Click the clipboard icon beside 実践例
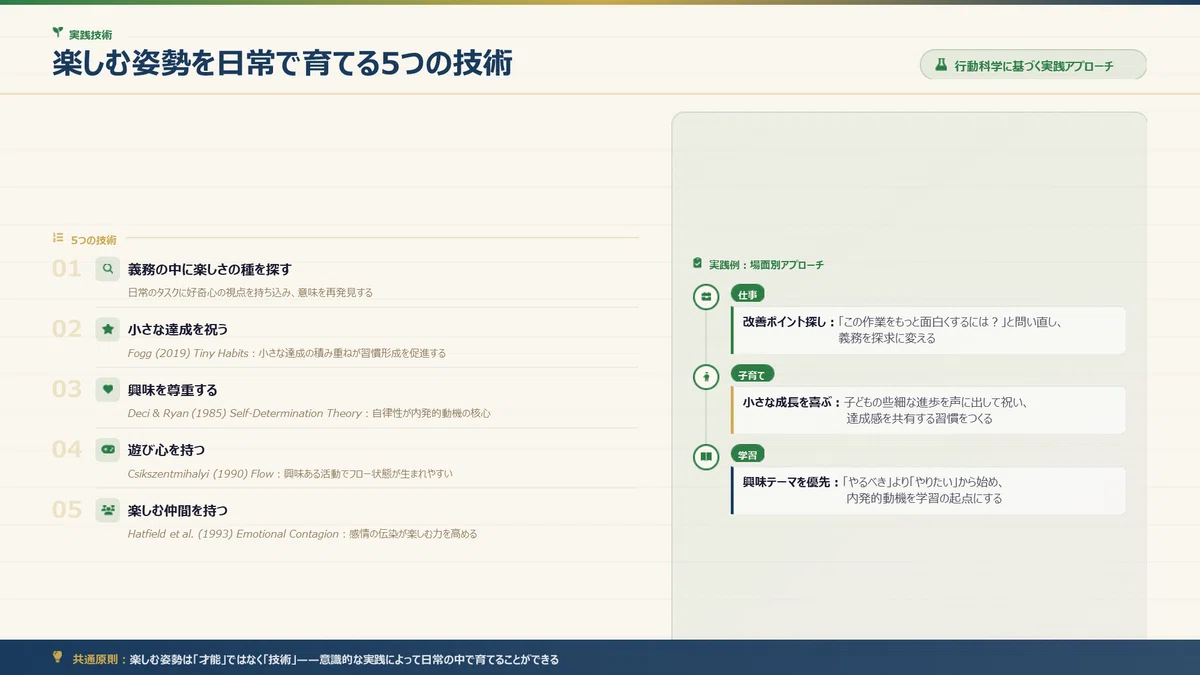 click(x=698, y=264)
